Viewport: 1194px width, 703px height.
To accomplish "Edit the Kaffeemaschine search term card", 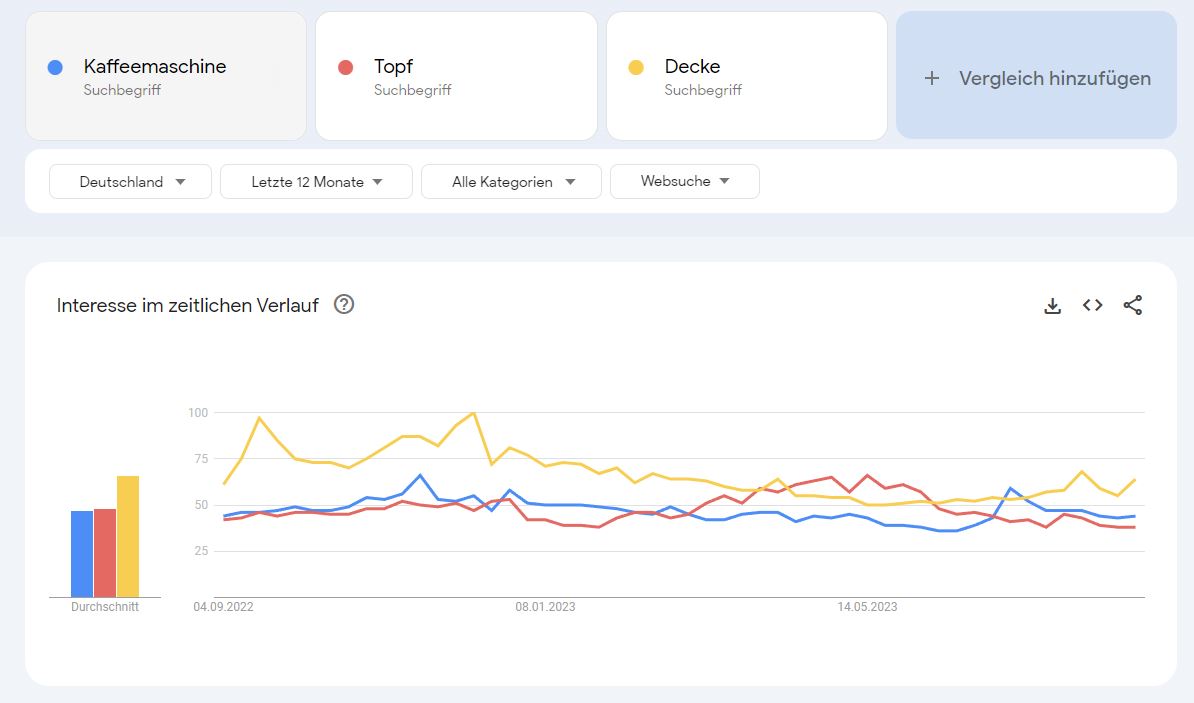I will [165, 76].
